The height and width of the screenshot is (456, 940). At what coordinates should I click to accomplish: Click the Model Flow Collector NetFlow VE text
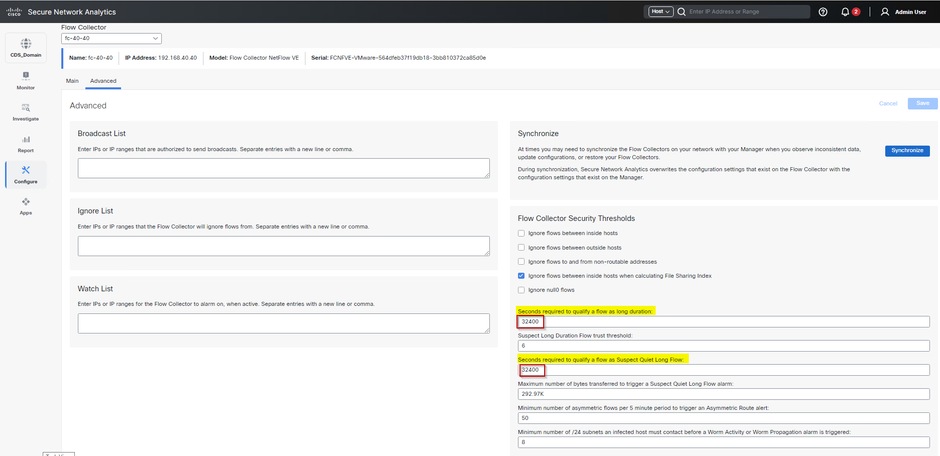[x=254, y=58]
